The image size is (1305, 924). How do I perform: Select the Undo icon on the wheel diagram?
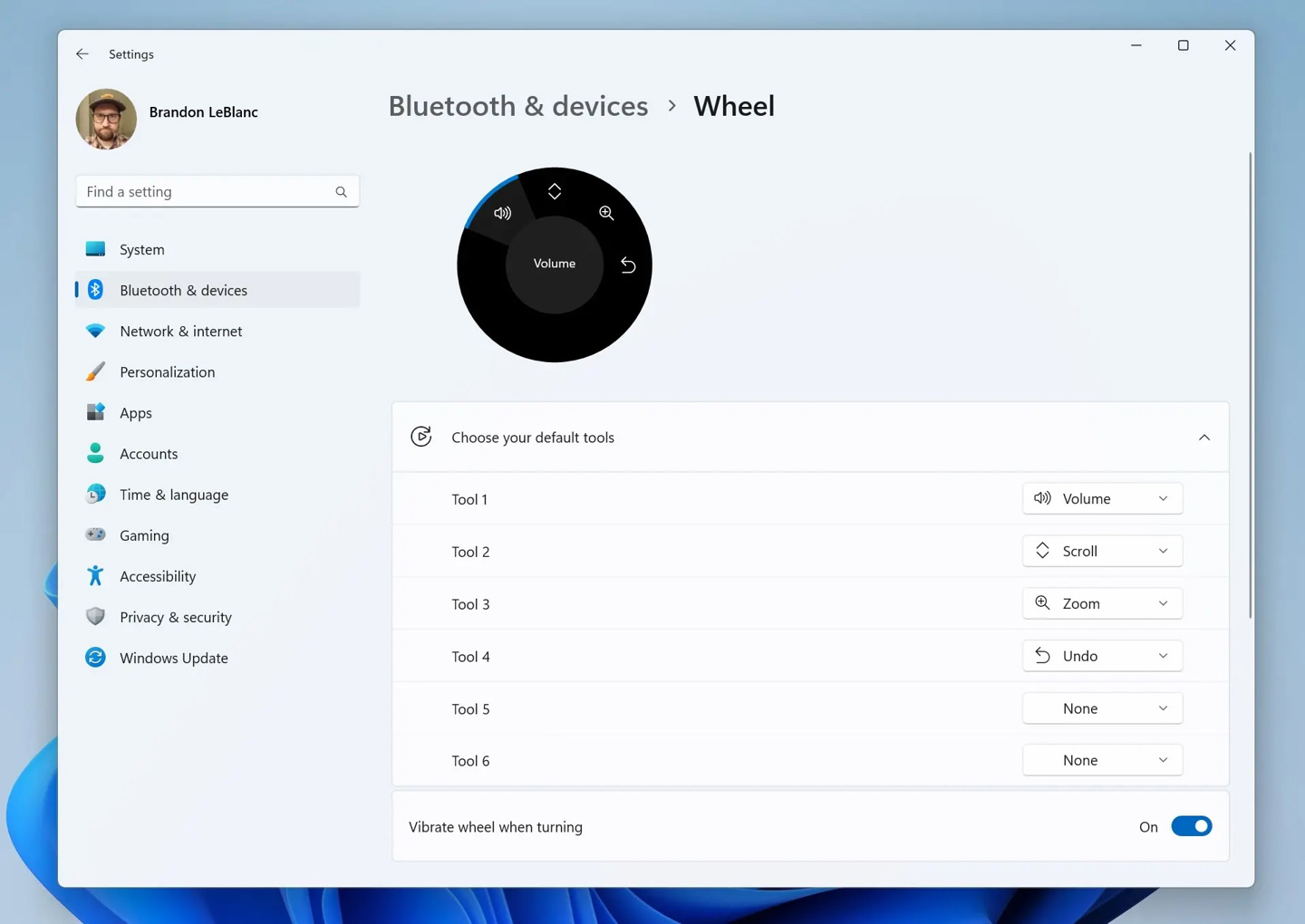tap(628, 265)
